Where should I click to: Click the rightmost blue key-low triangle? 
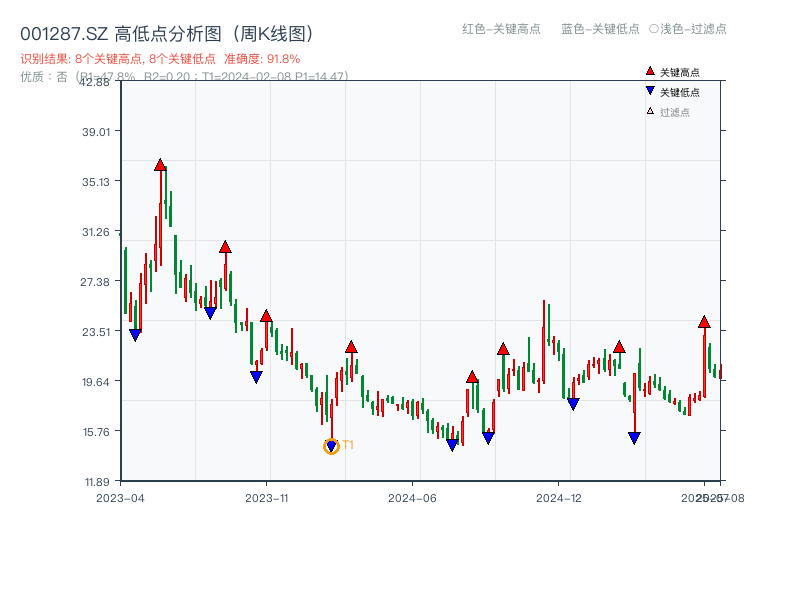(634, 438)
